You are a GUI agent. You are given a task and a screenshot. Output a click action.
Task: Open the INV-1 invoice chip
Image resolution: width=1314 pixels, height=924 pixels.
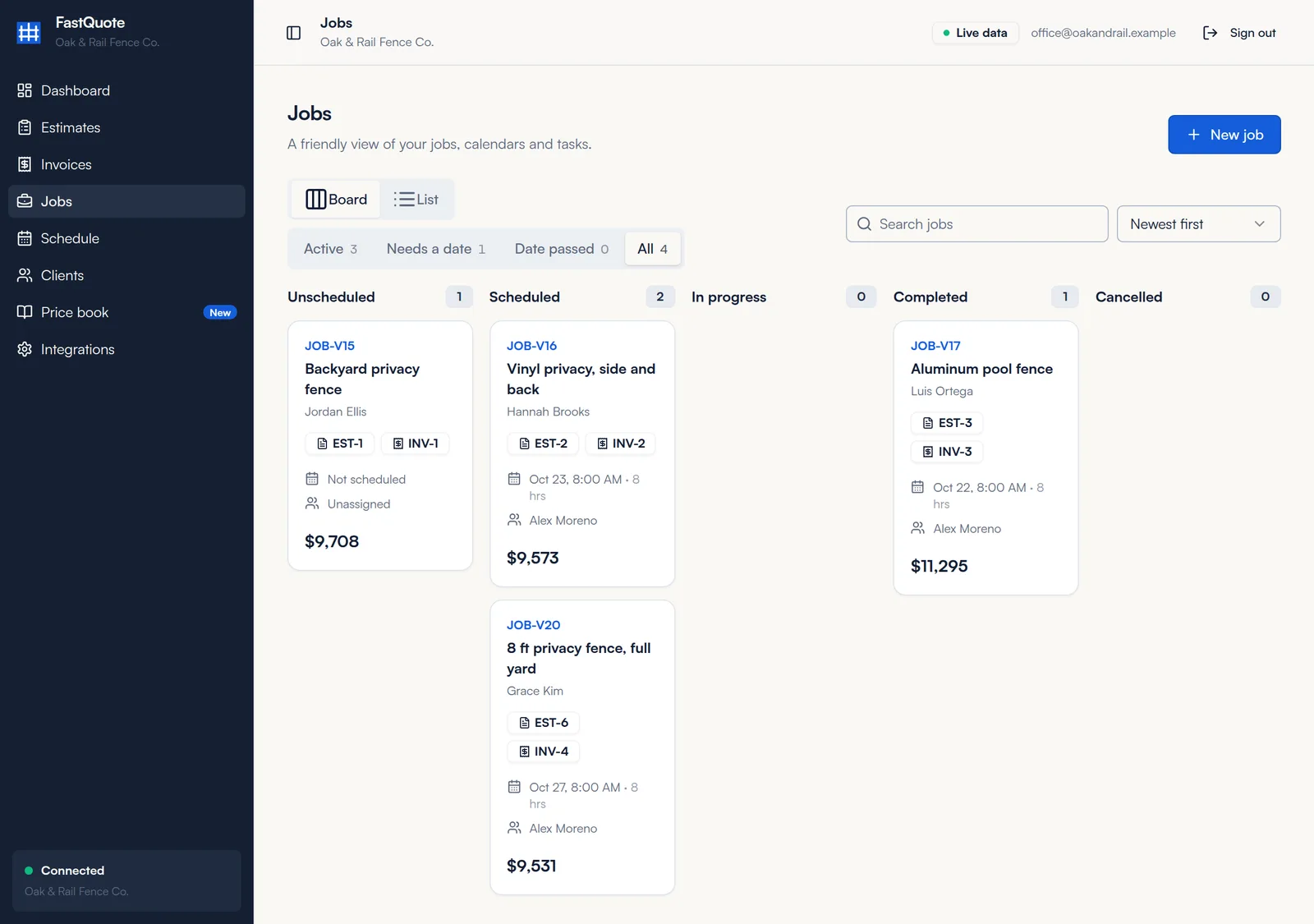click(416, 444)
